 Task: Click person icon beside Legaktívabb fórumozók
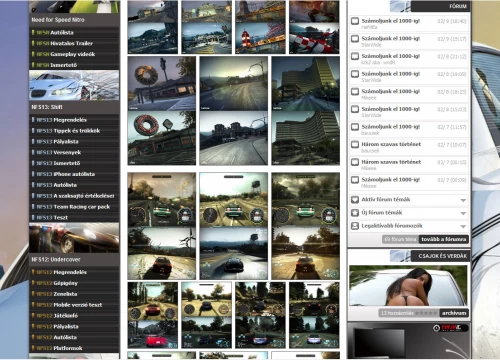click(x=355, y=226)
